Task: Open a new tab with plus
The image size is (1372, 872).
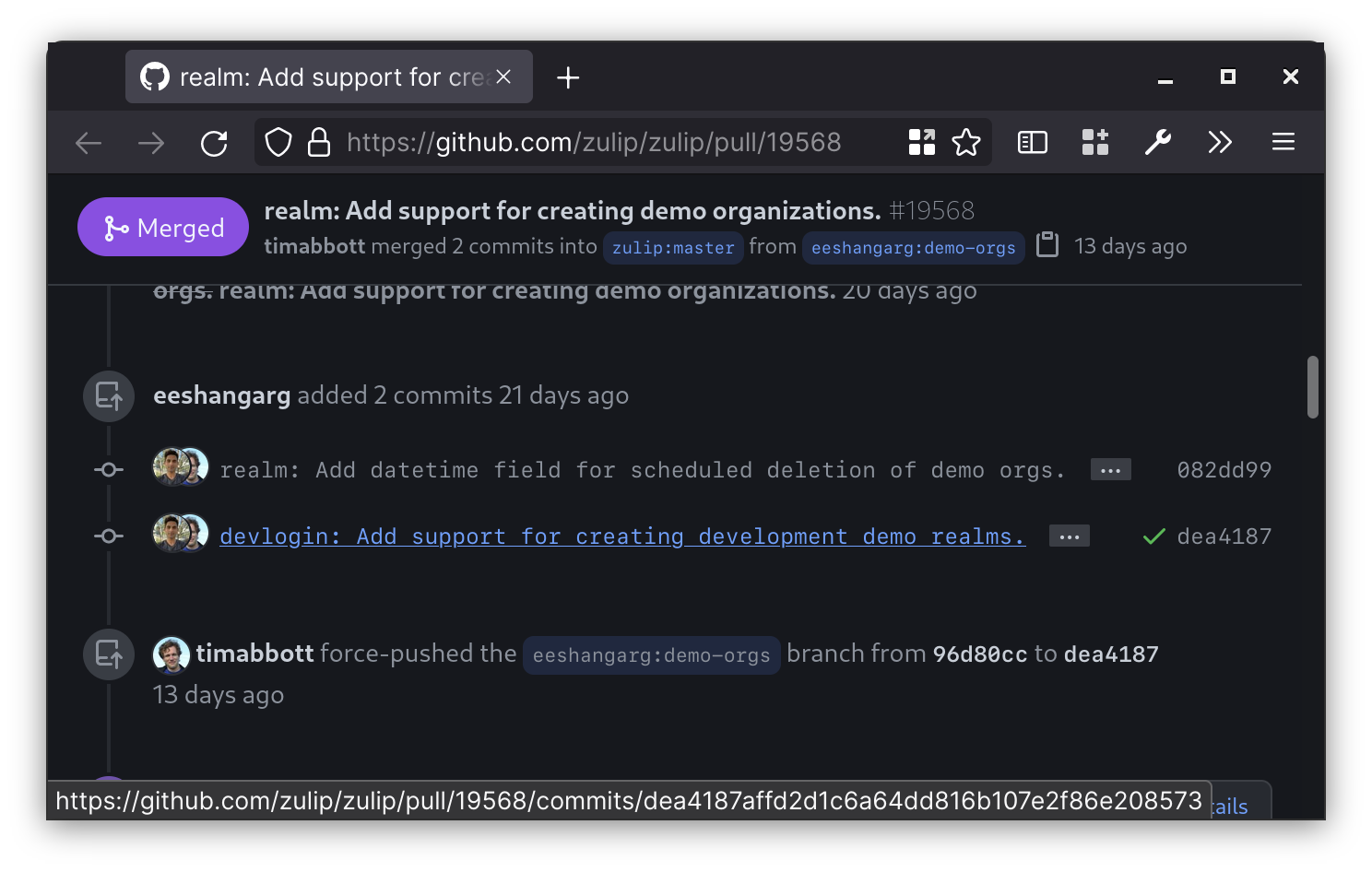Action: click(x=568, y=77)
